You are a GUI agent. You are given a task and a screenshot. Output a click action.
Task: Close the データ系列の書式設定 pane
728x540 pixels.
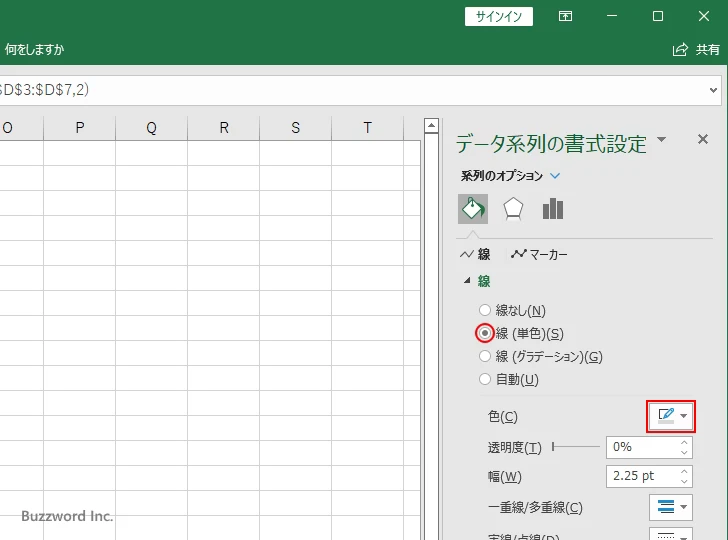pyautogui.click(x=702, y=139)
